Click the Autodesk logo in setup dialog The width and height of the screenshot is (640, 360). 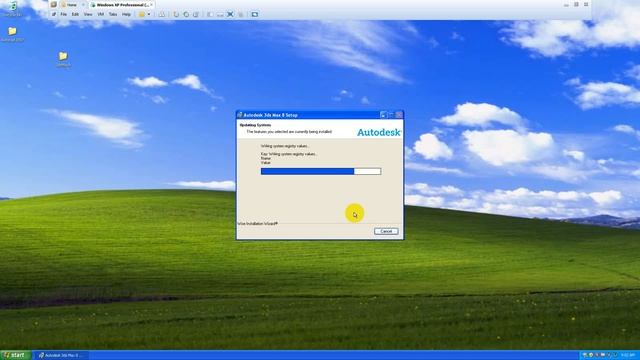(379, 132)
